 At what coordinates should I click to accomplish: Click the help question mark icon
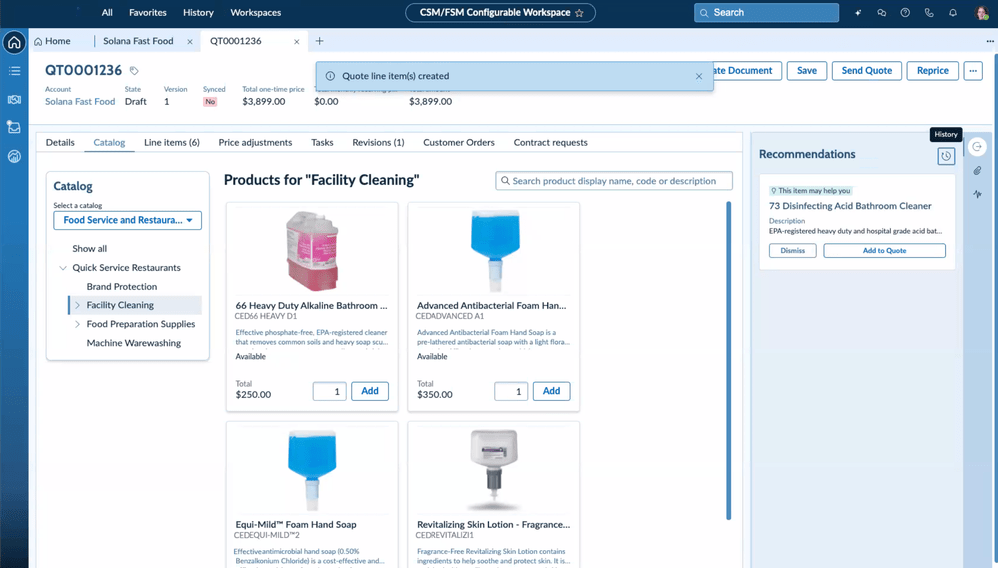tap(905, 13)
